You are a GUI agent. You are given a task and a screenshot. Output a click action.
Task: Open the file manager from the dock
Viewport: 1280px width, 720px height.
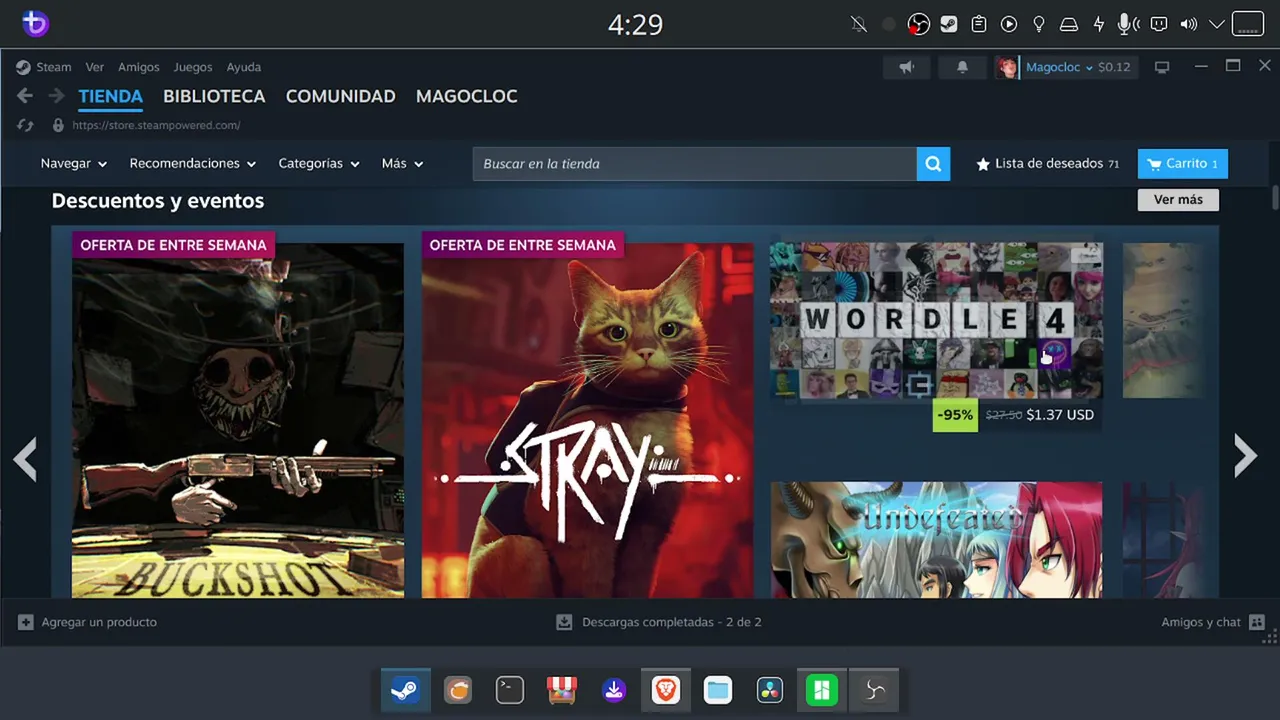718,690
